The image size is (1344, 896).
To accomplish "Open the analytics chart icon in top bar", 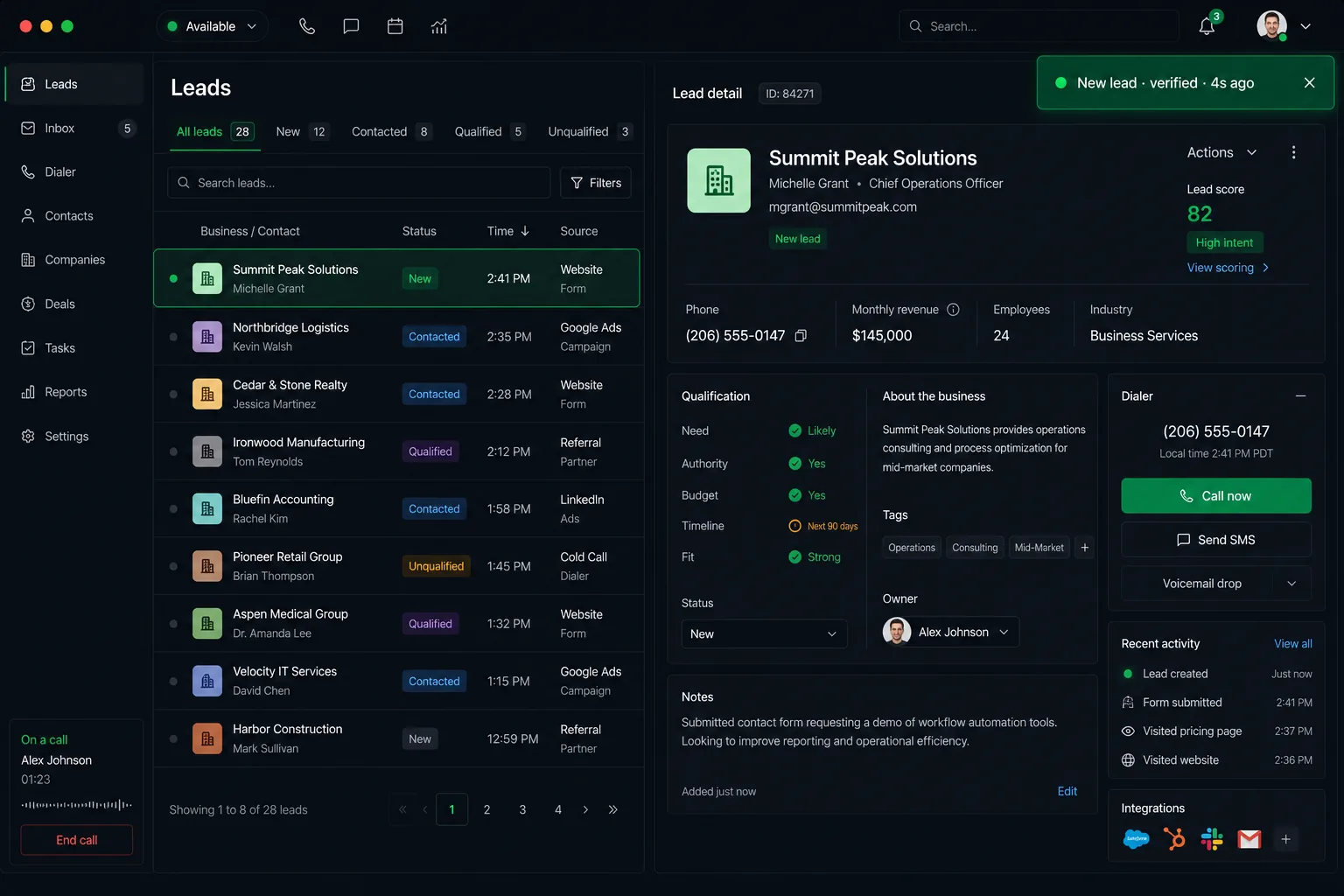I will pos(439,26).
